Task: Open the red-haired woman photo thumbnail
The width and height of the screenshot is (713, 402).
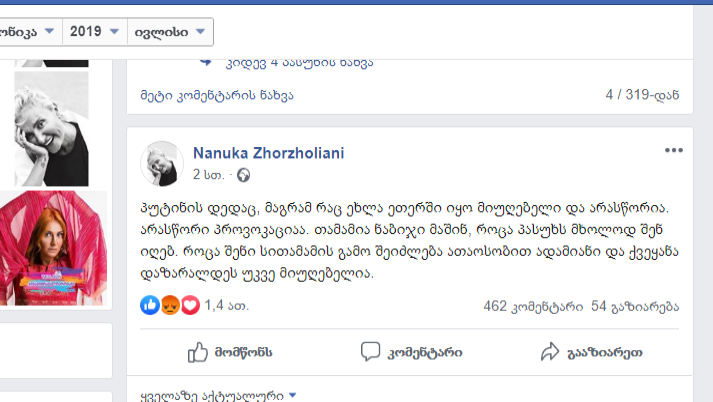Action: pyautogui.click(x=53, y=248)
